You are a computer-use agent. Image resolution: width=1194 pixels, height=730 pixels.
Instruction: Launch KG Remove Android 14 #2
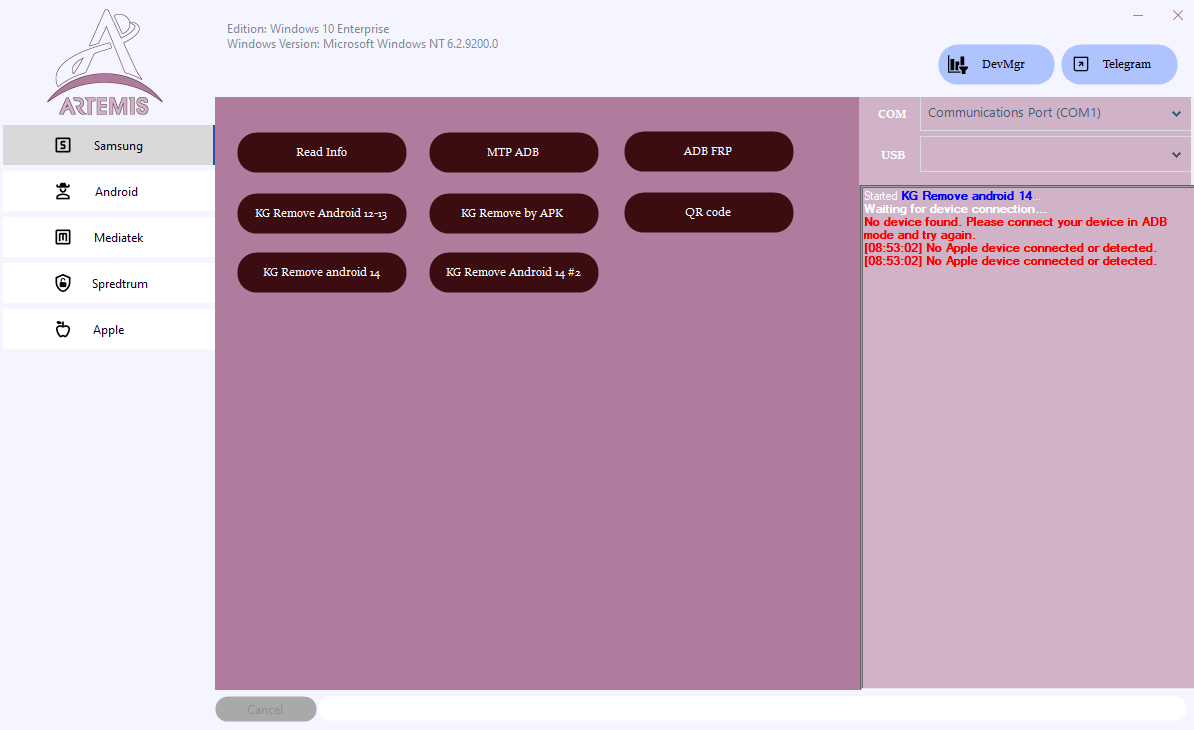coord(513,272)
